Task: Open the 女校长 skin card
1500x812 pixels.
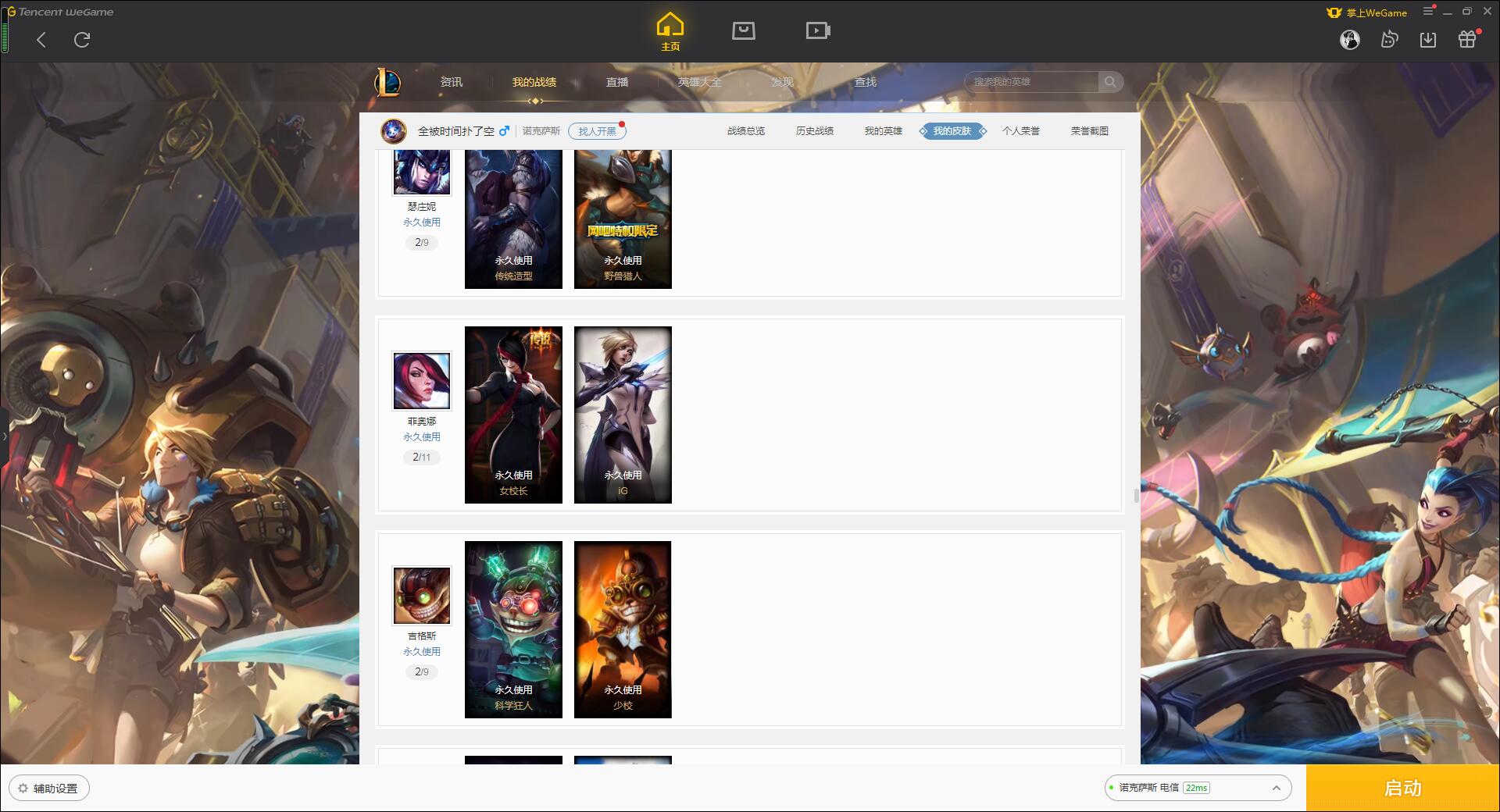Action: [x=513, y=415]
